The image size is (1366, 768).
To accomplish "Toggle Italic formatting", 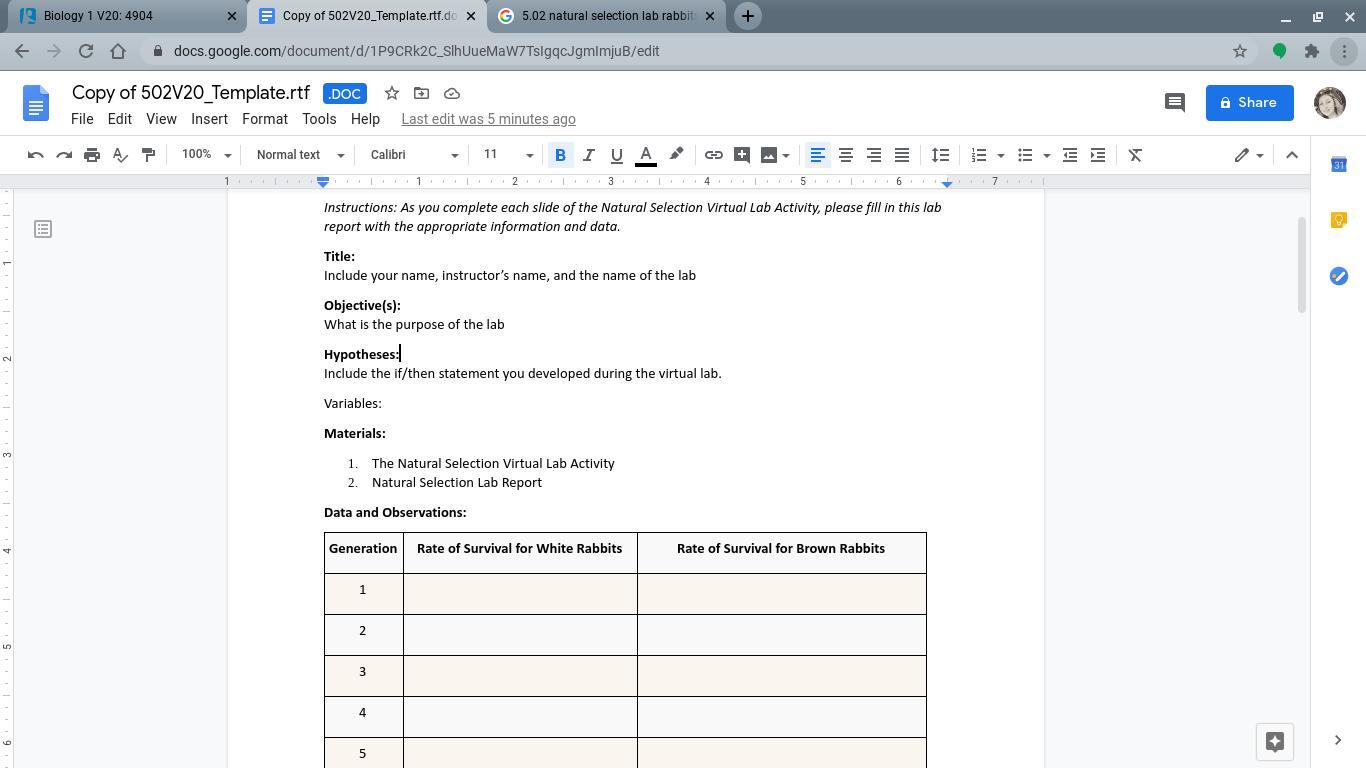I will coord(588,155).
